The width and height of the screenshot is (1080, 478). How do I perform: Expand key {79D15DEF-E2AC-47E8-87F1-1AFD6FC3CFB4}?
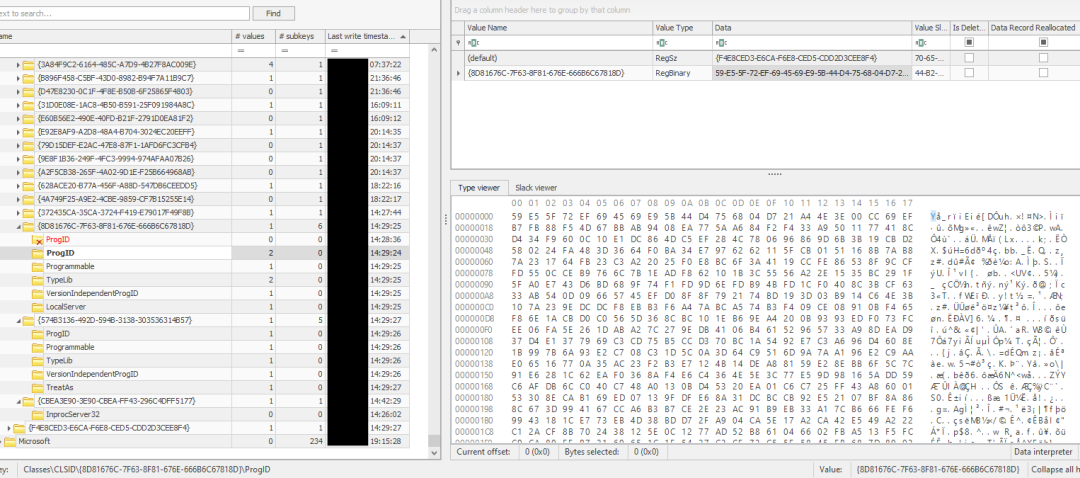tap(18, 145)
